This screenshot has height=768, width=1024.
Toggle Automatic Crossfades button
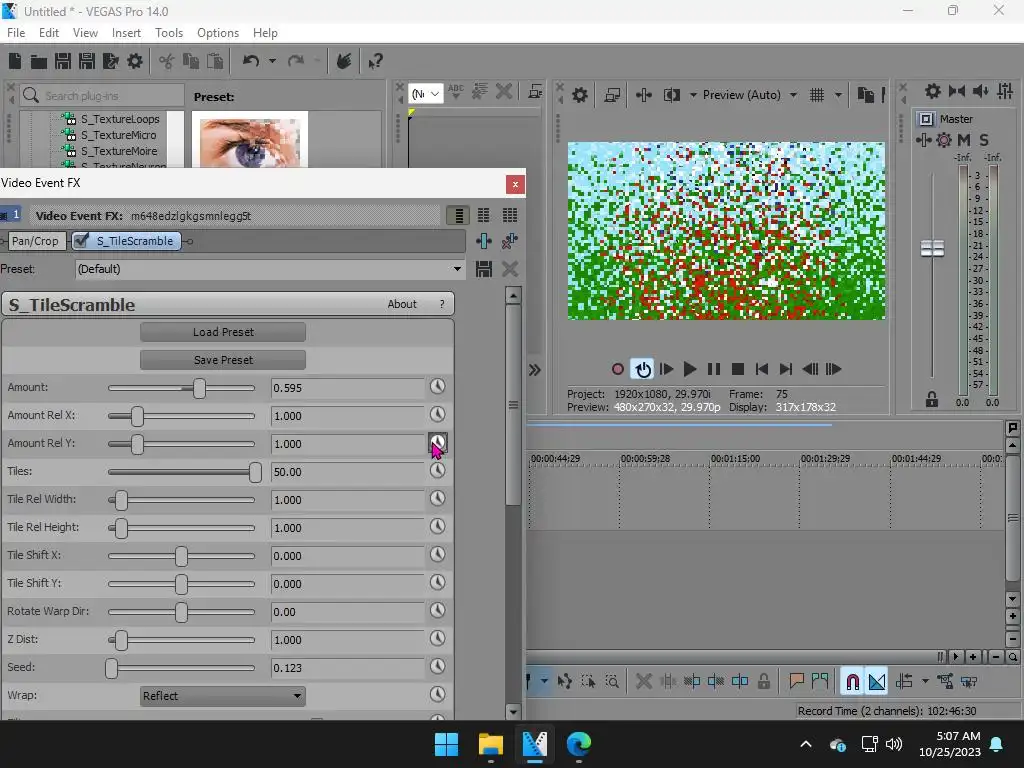[x=877, y=682]
